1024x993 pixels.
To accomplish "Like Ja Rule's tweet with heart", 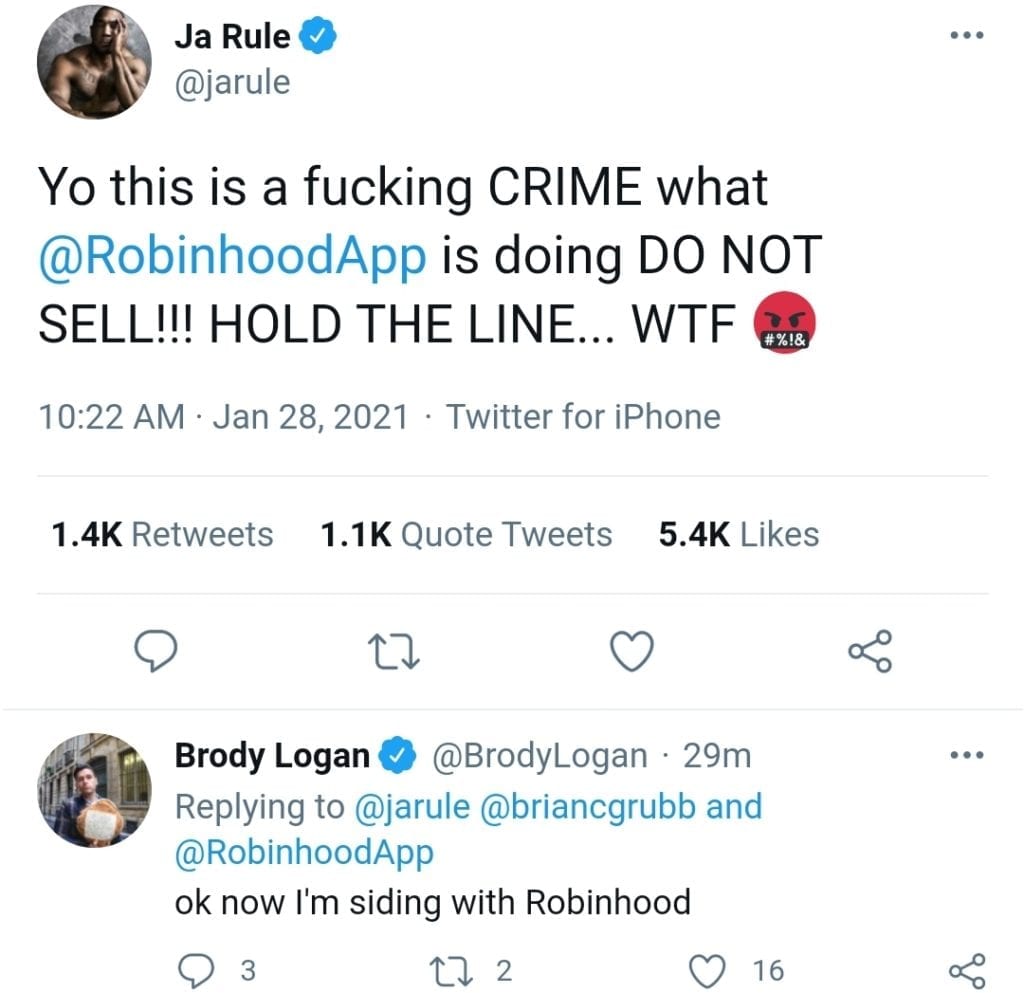I will (632, 651).
